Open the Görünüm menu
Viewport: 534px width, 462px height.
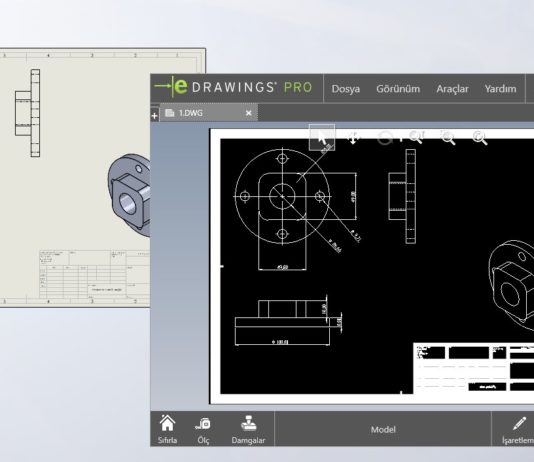[x=398, y=89]
